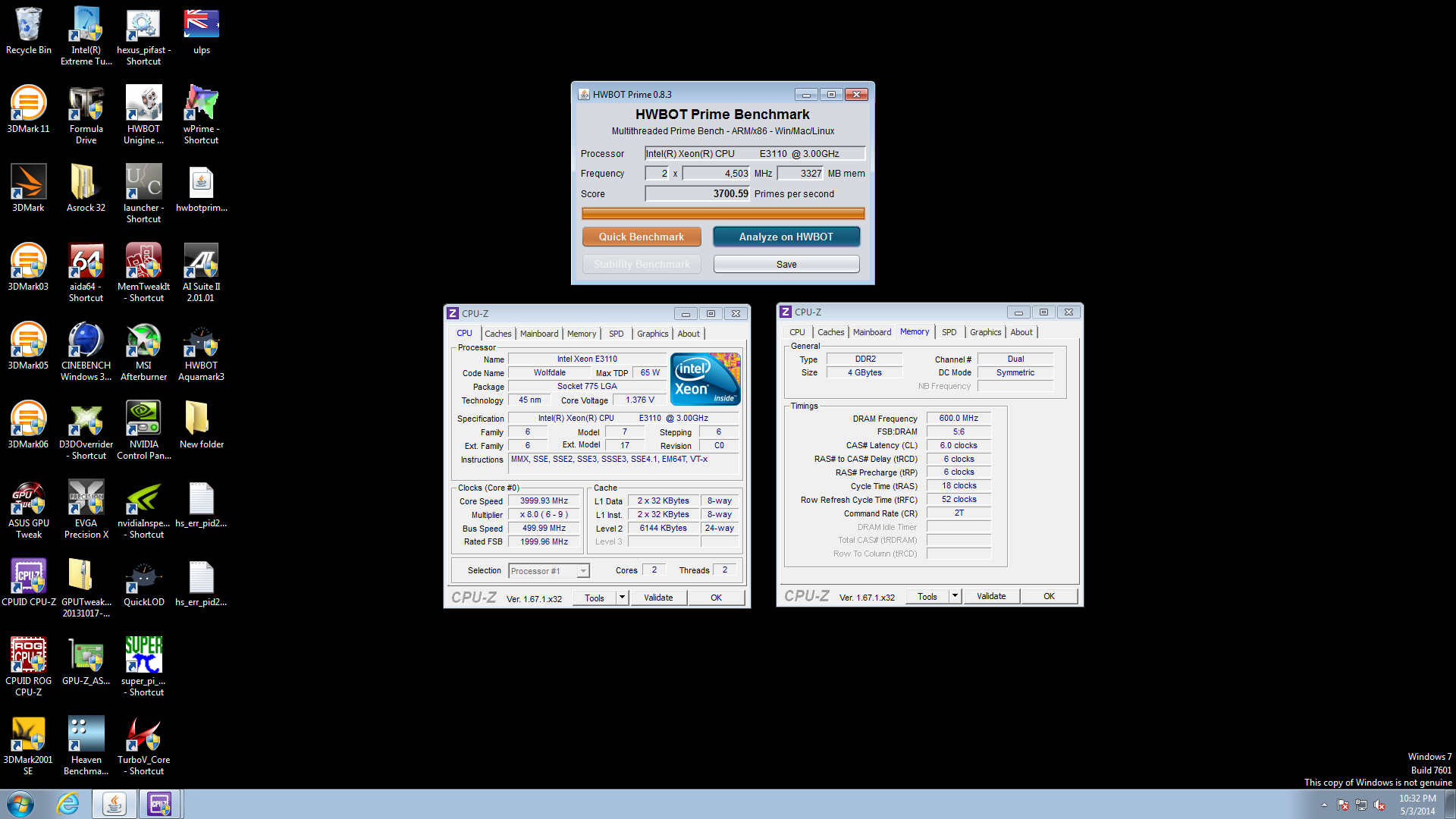Open Graphics tab in left CPU-Z
This screenshot has width=1456, height=819.
[653, 334]
